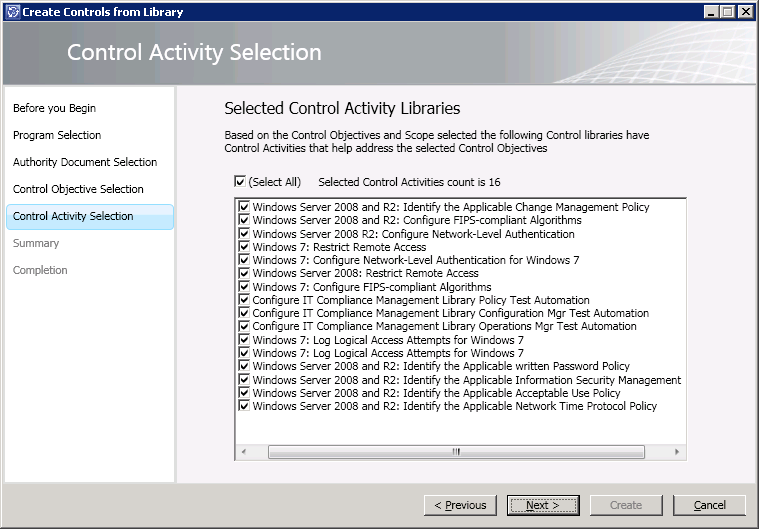759x529 pixels.
Task: Click the horizontal scrollbar thumb
Action: pos(456,452)
